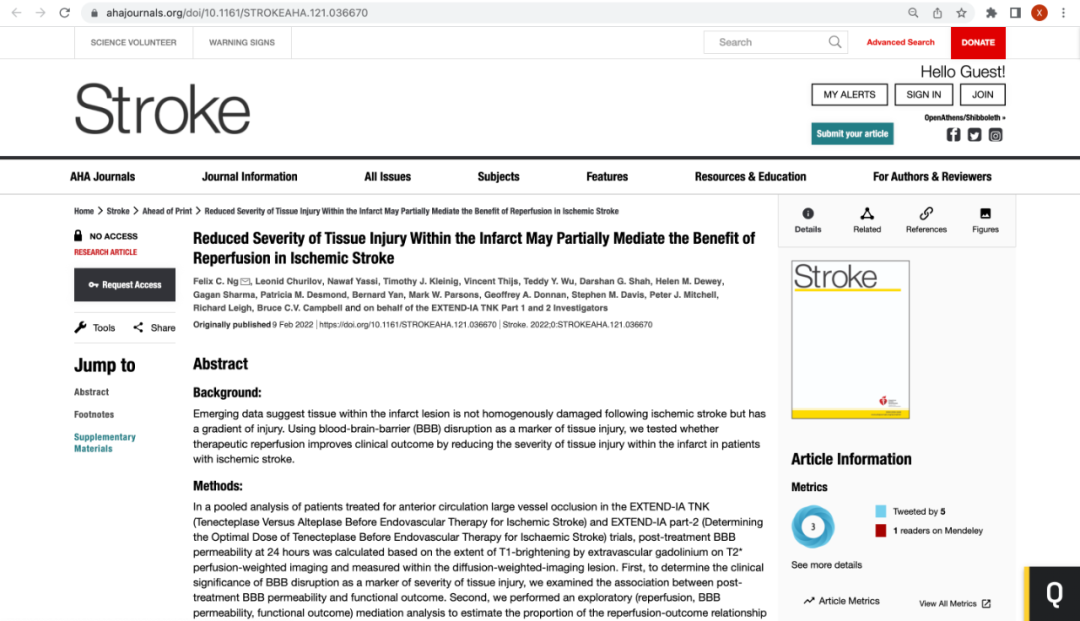Open the article DOI link

tap(408, 324)
